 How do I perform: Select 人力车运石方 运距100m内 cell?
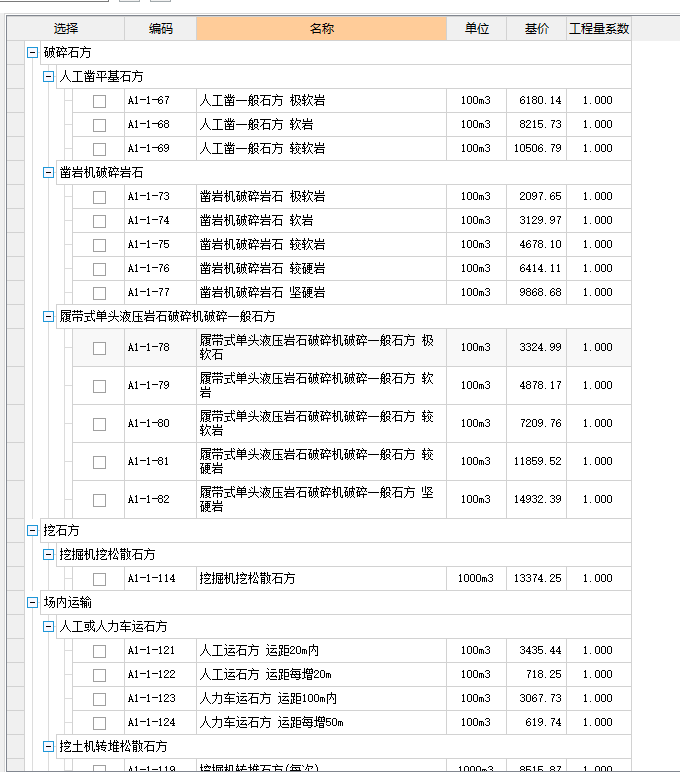(322, 698)
